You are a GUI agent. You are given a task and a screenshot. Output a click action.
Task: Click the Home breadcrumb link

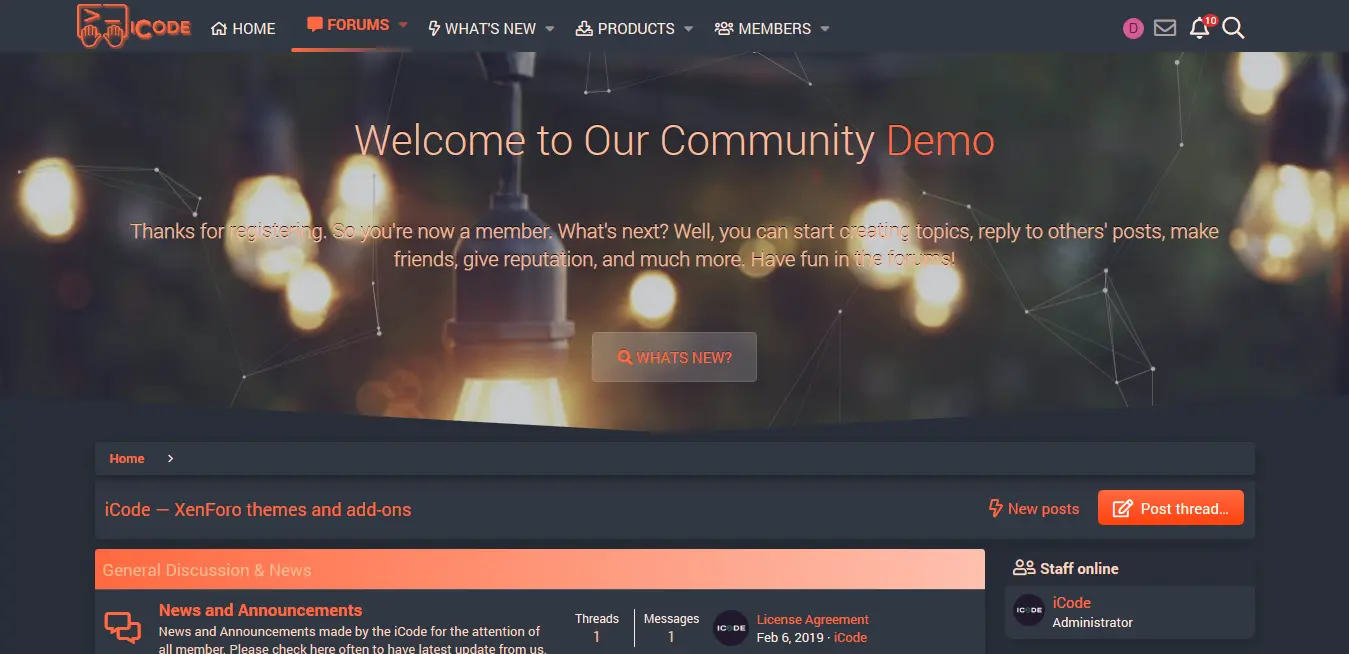tap(127, 458)
